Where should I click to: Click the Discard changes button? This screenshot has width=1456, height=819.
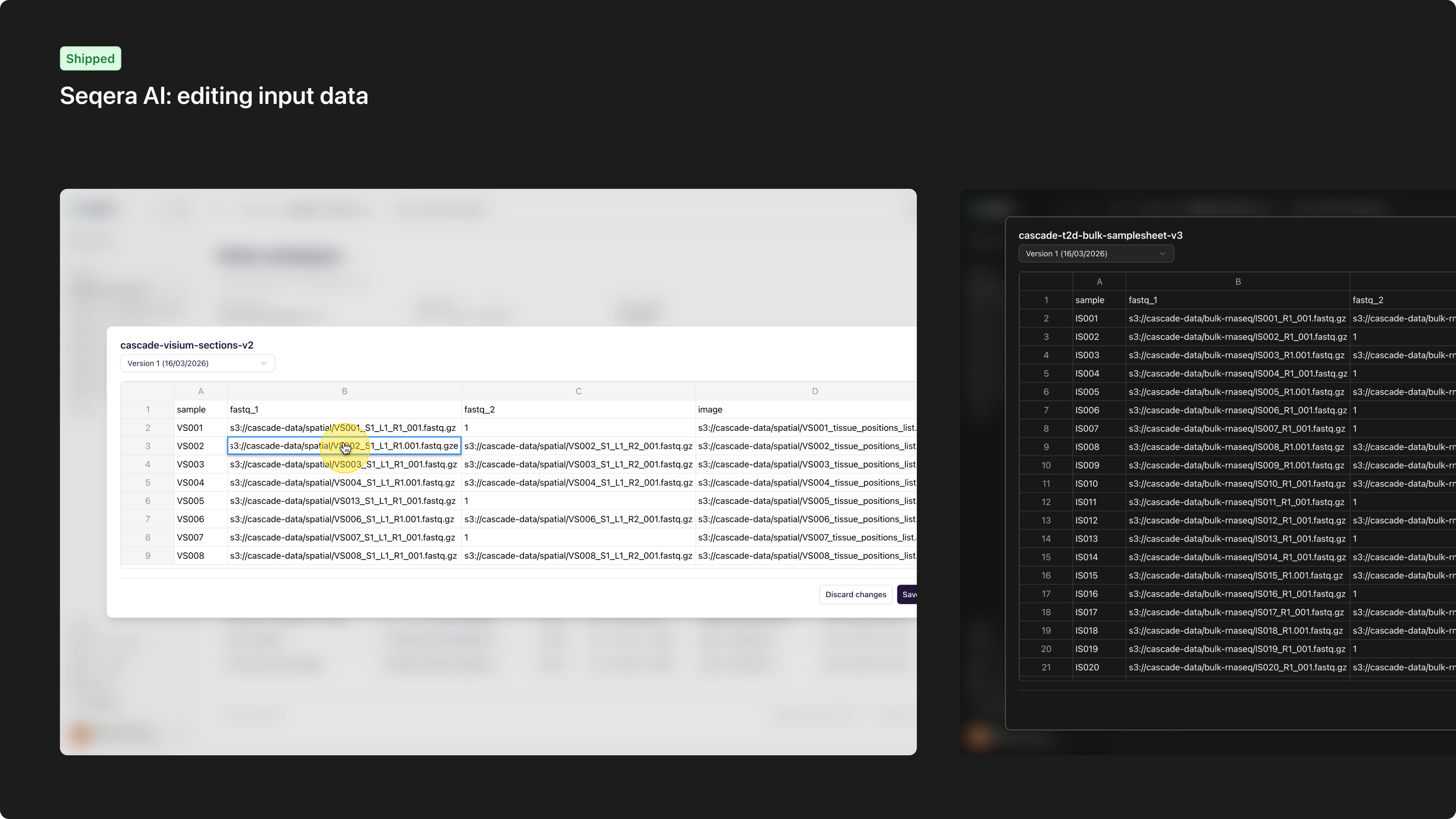pos(855,594)
